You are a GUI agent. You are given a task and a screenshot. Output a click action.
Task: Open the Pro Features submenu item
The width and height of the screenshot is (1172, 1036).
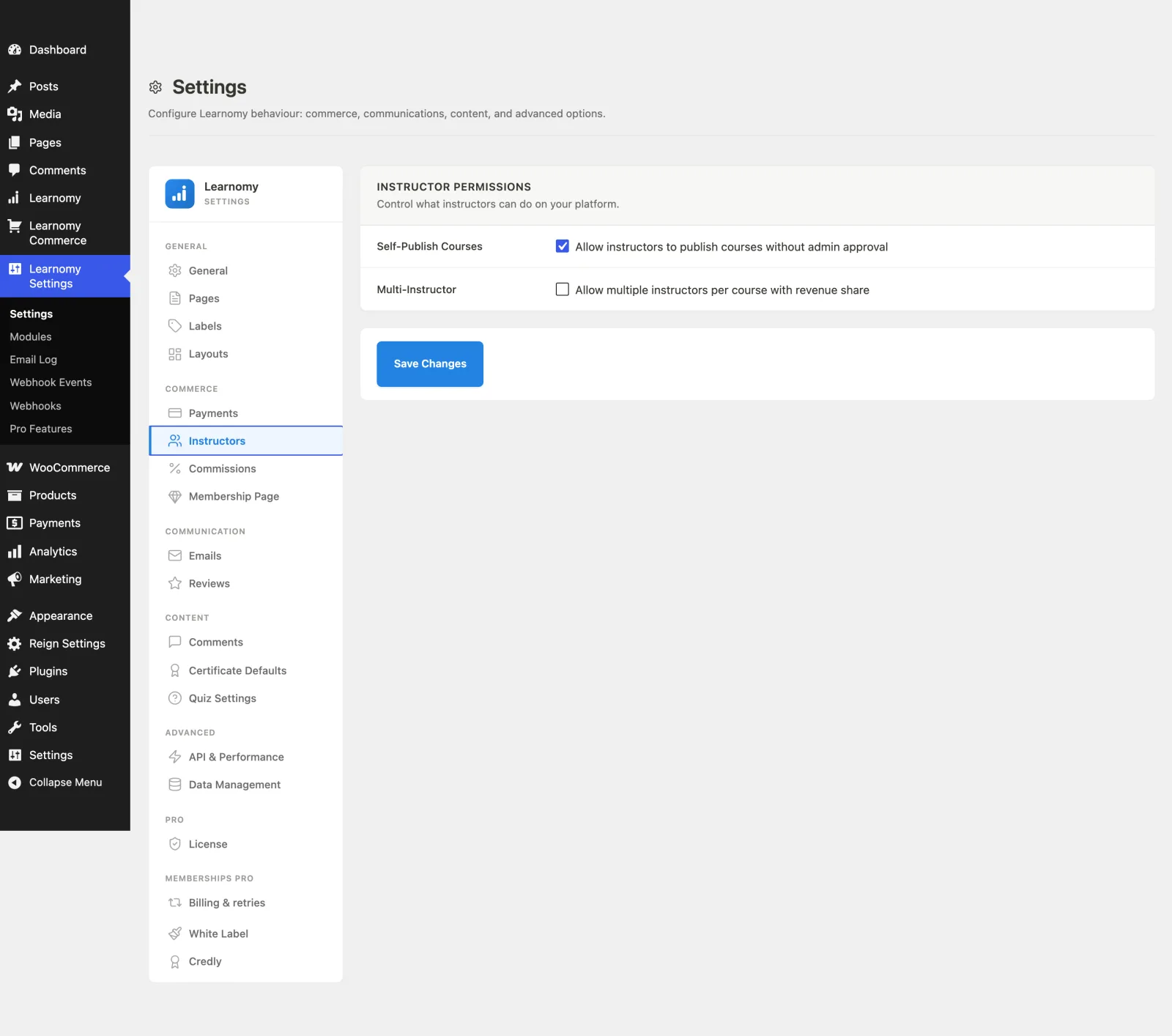(41, 429)
